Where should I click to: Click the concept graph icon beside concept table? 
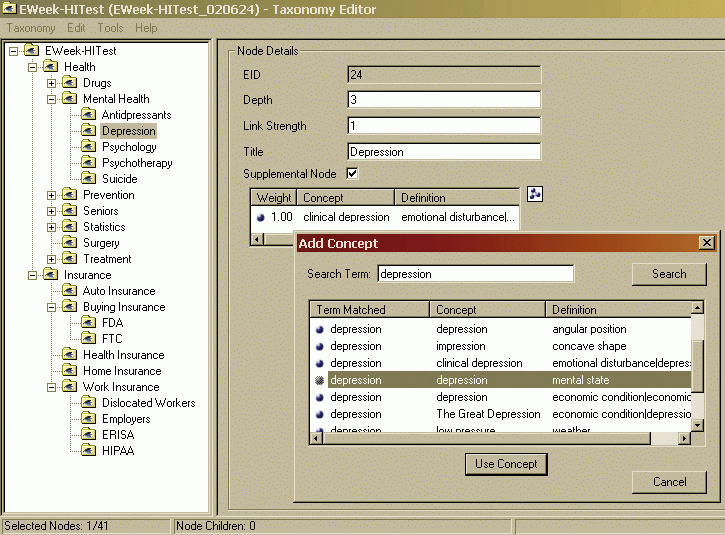coord(535,194)
